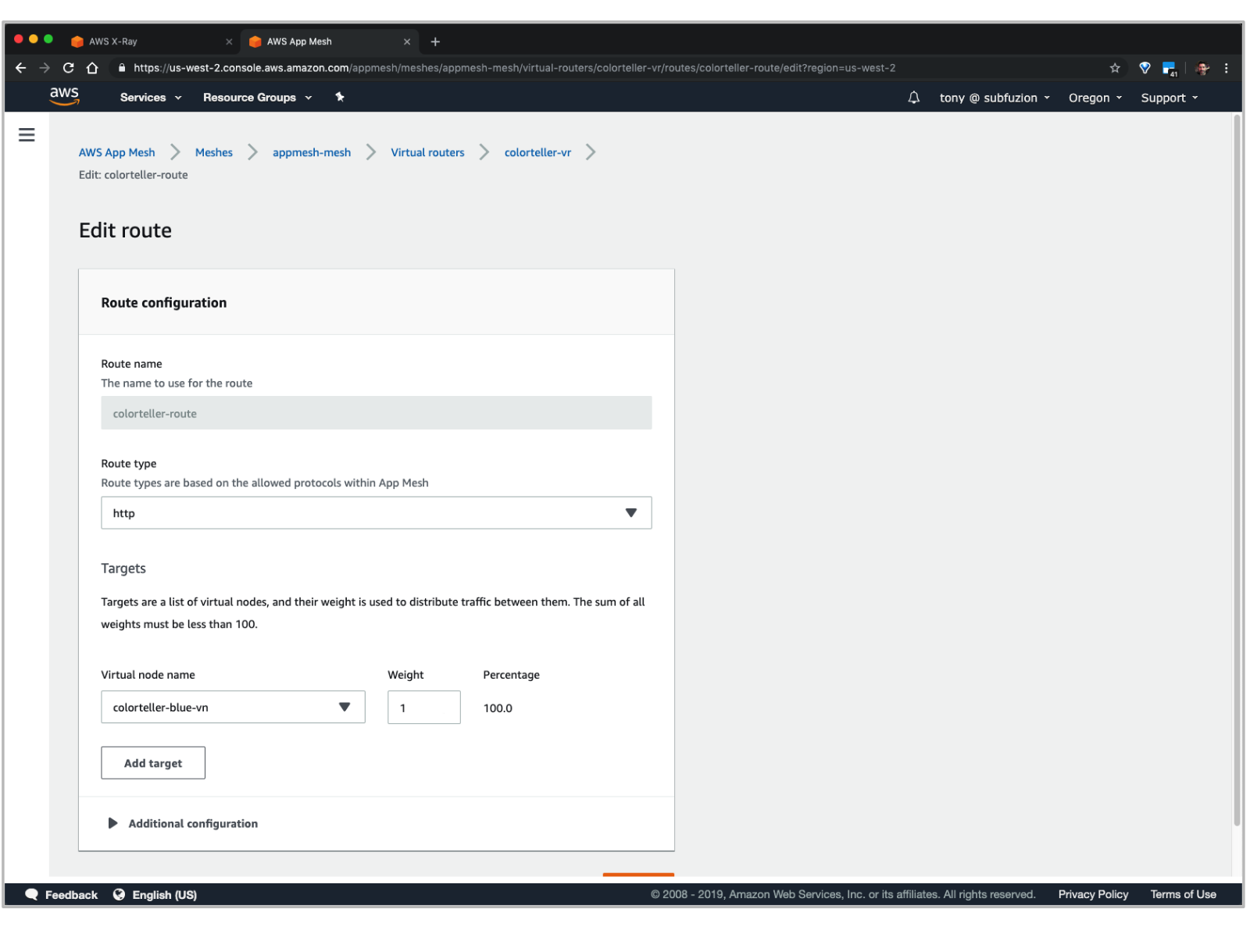Open the Oregon region menu
This screenshot has width=1250, height=952.
click(x=1095, y=98)
